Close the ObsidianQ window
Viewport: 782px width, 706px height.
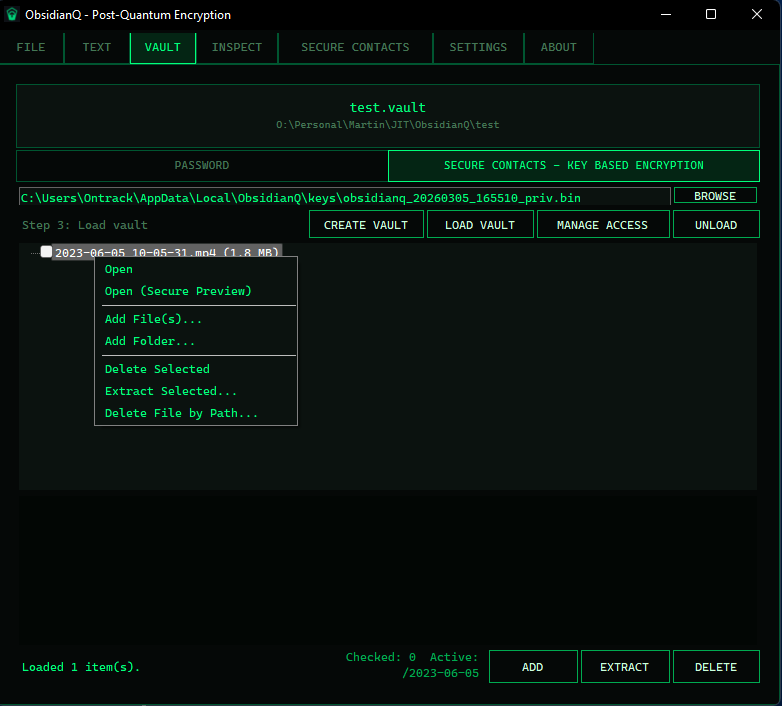(x=757, y=14)
